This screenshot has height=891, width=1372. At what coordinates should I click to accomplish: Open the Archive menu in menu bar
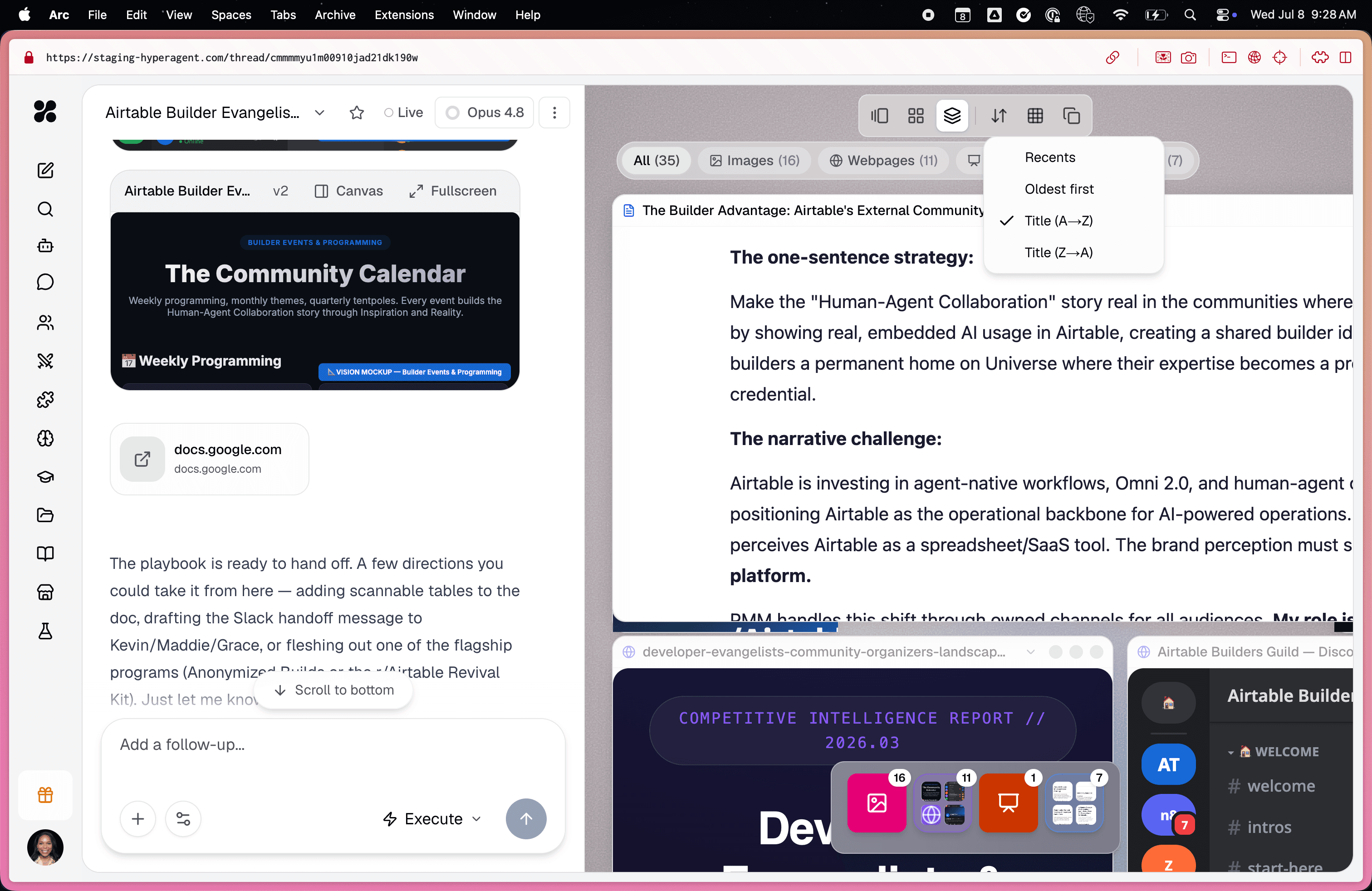coord(335,15)
